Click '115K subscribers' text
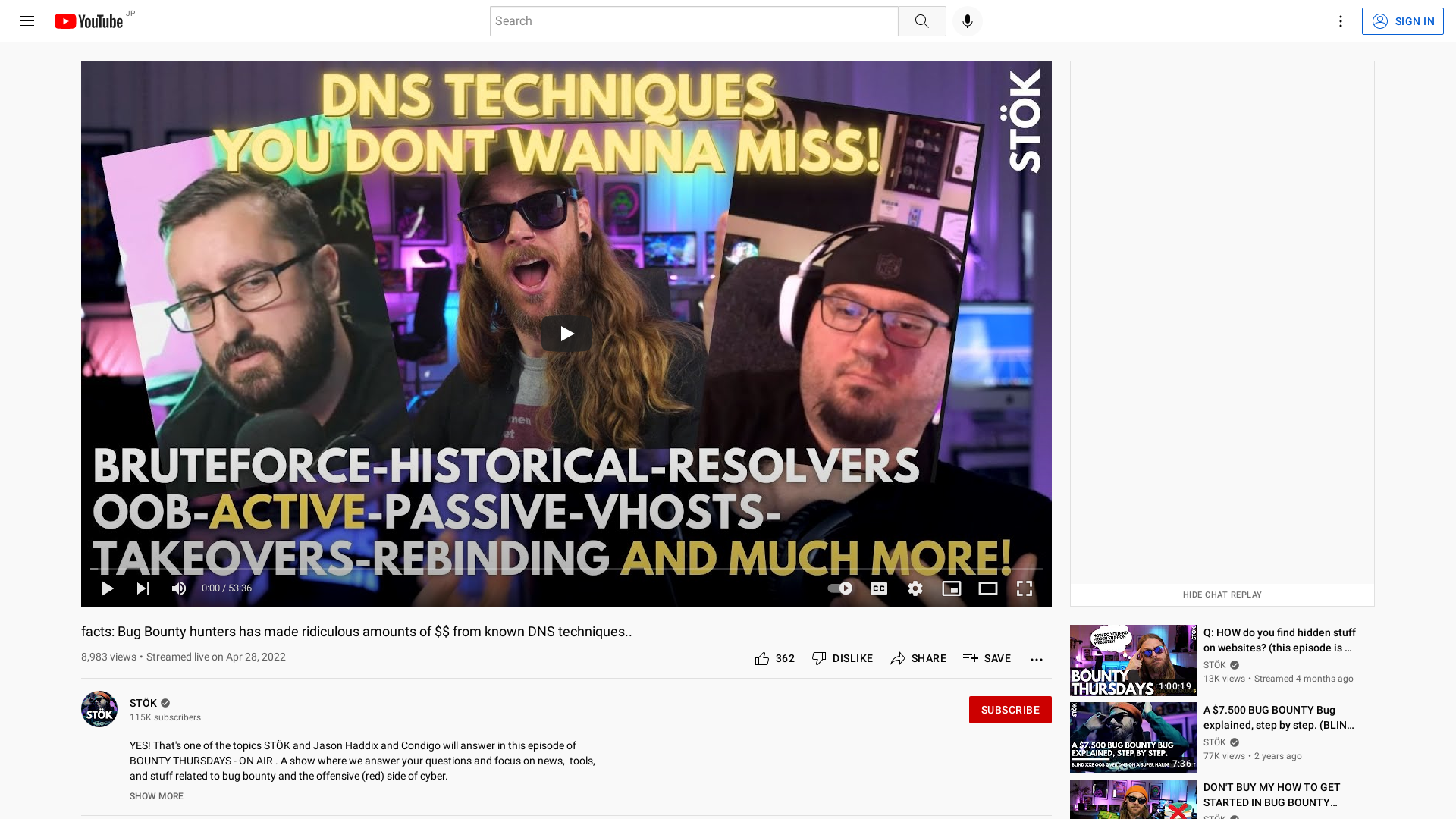 click(x=165, y=717)
